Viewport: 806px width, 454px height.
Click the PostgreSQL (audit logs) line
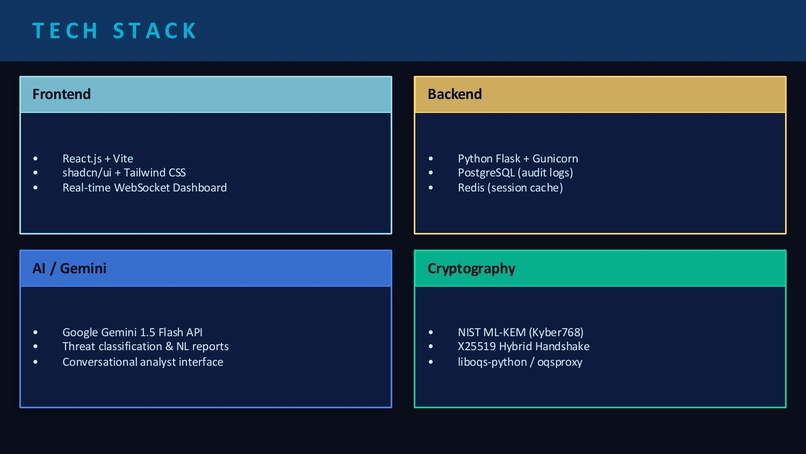[x=515, y=173]
